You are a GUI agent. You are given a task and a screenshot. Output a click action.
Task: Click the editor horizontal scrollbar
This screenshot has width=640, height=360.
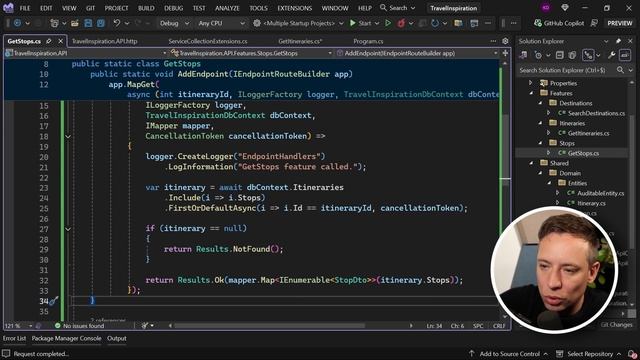point(269,326)
